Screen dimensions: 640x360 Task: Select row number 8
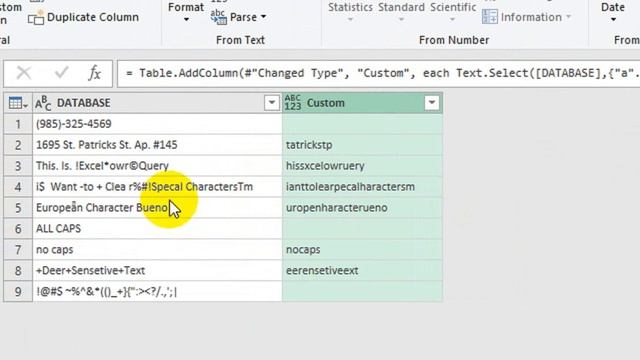pyautogui.click(x=18, y=270)
